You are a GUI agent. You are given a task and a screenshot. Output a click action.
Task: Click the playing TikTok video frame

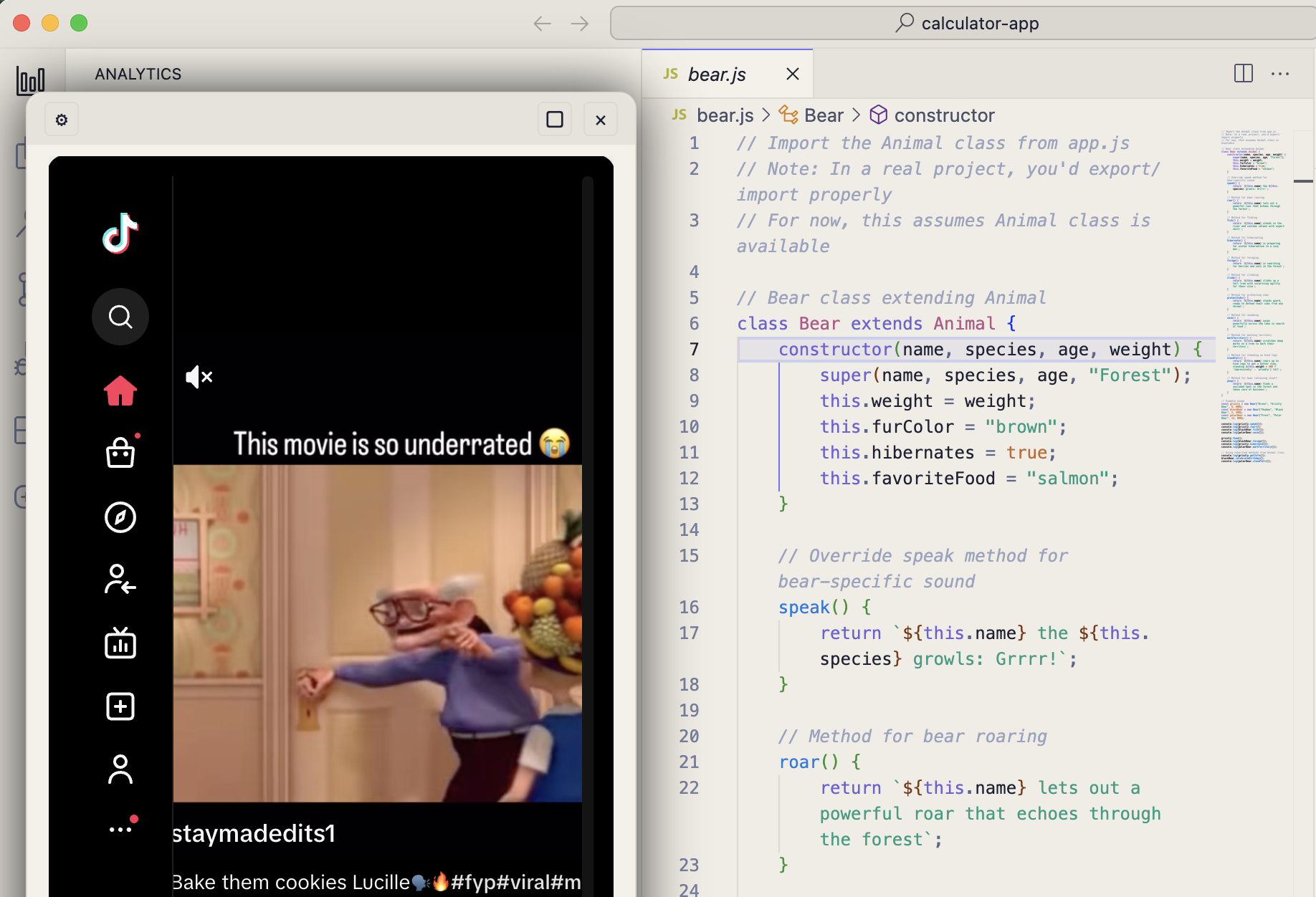click(378, 633)
